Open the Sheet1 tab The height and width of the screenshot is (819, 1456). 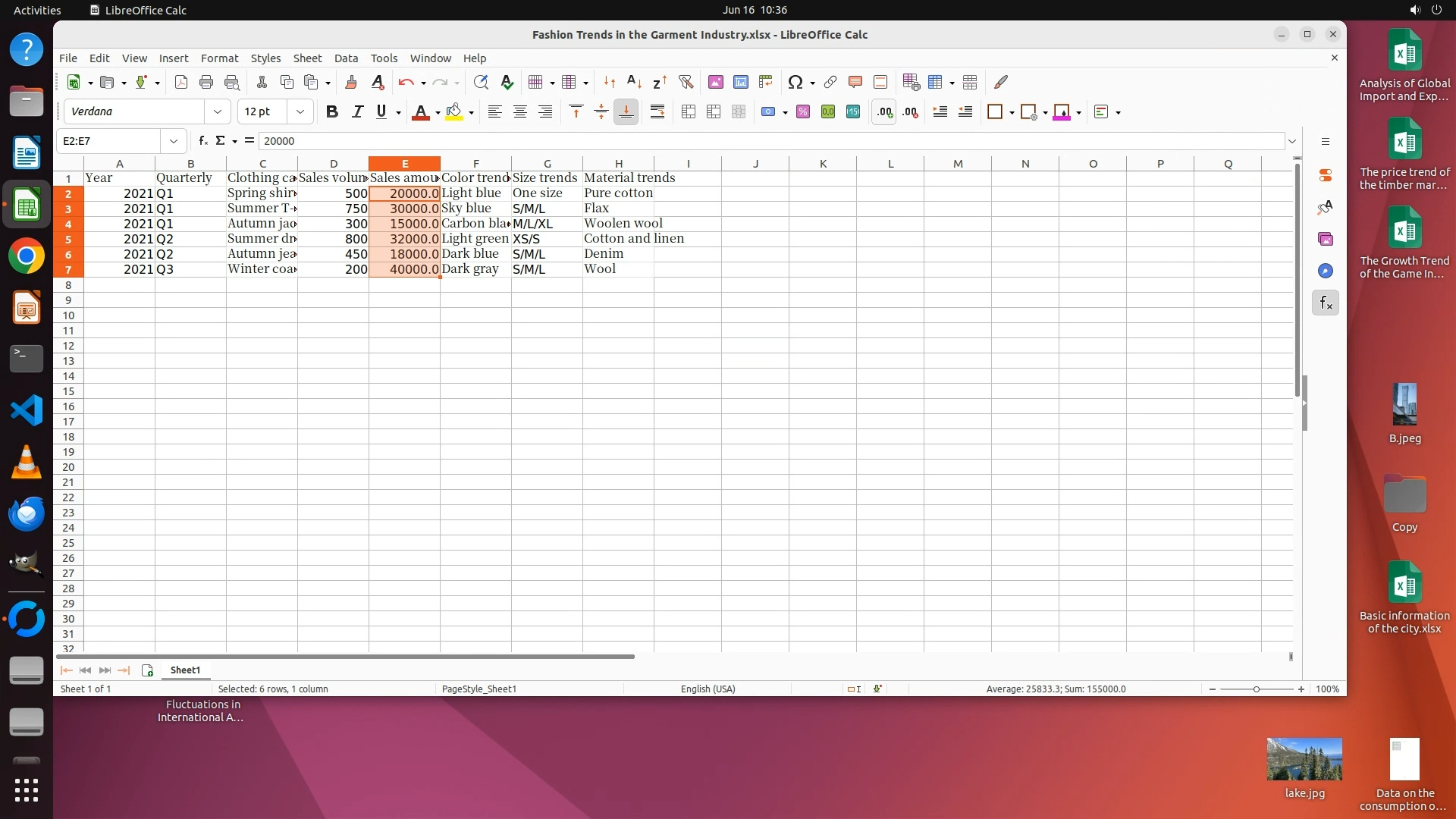(x=185, y=670)
